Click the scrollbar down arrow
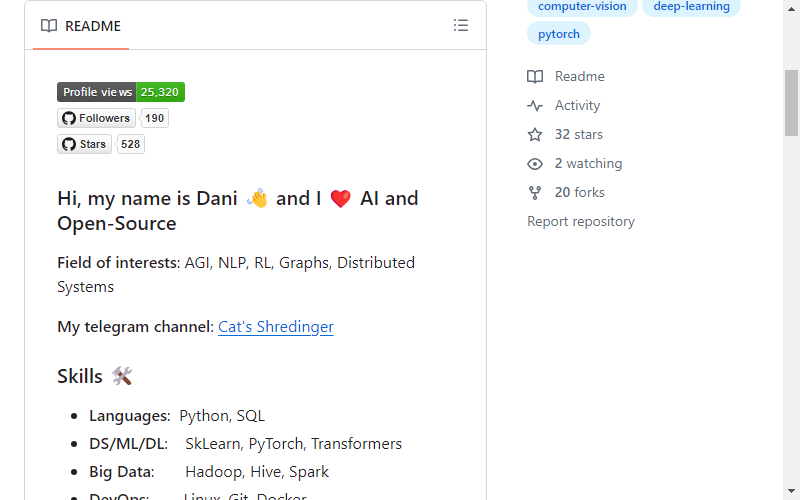 [791, 491]
